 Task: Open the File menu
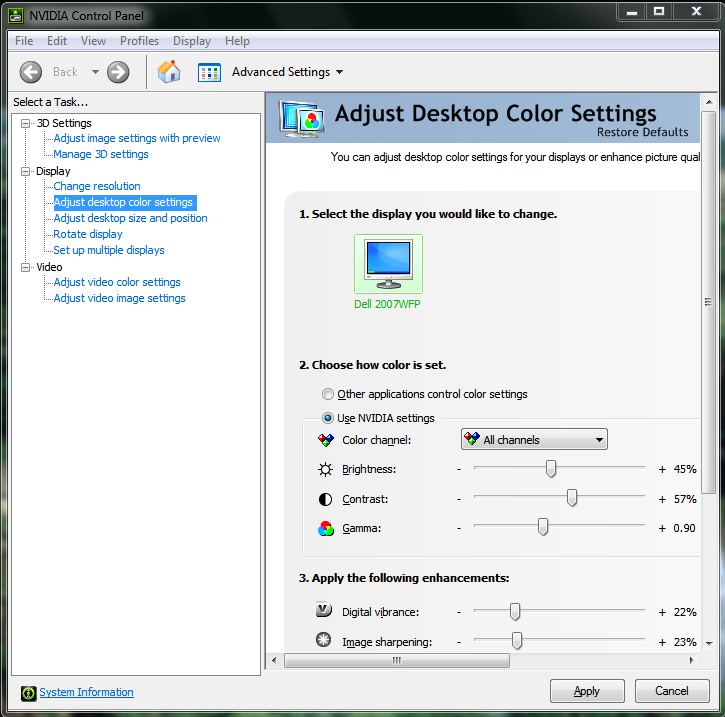(x=24, y=41)
